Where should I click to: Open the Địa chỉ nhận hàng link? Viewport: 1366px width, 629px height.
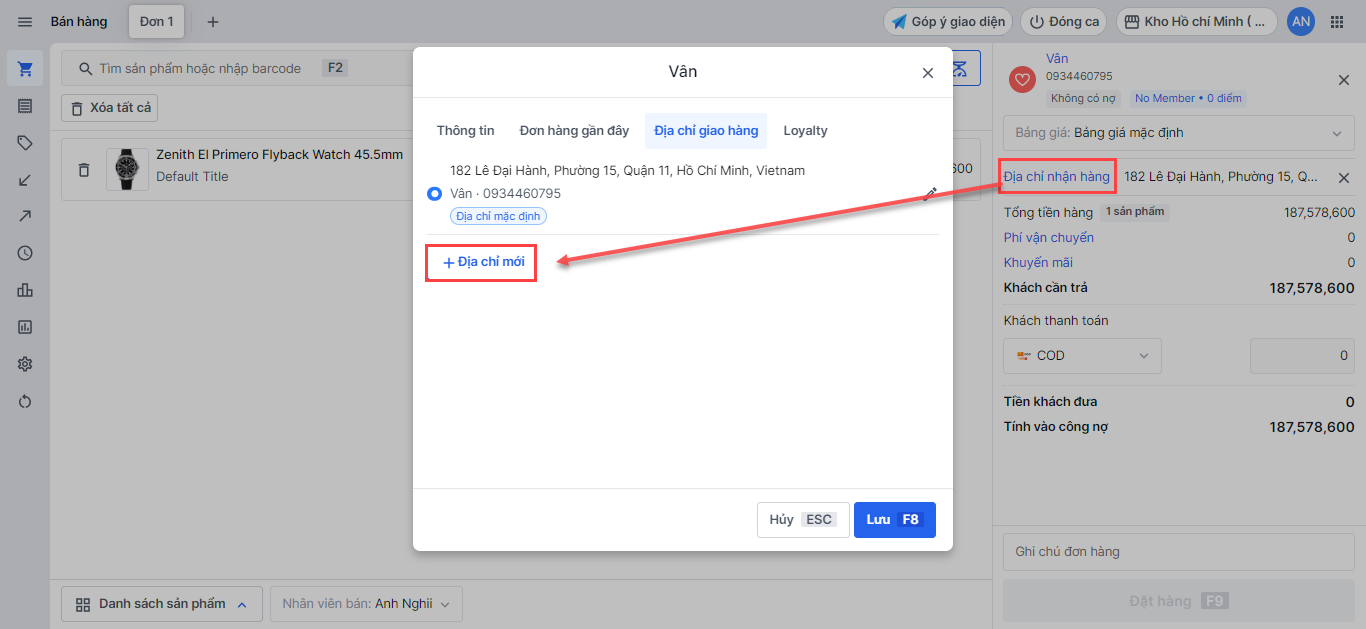[1057, 177]
